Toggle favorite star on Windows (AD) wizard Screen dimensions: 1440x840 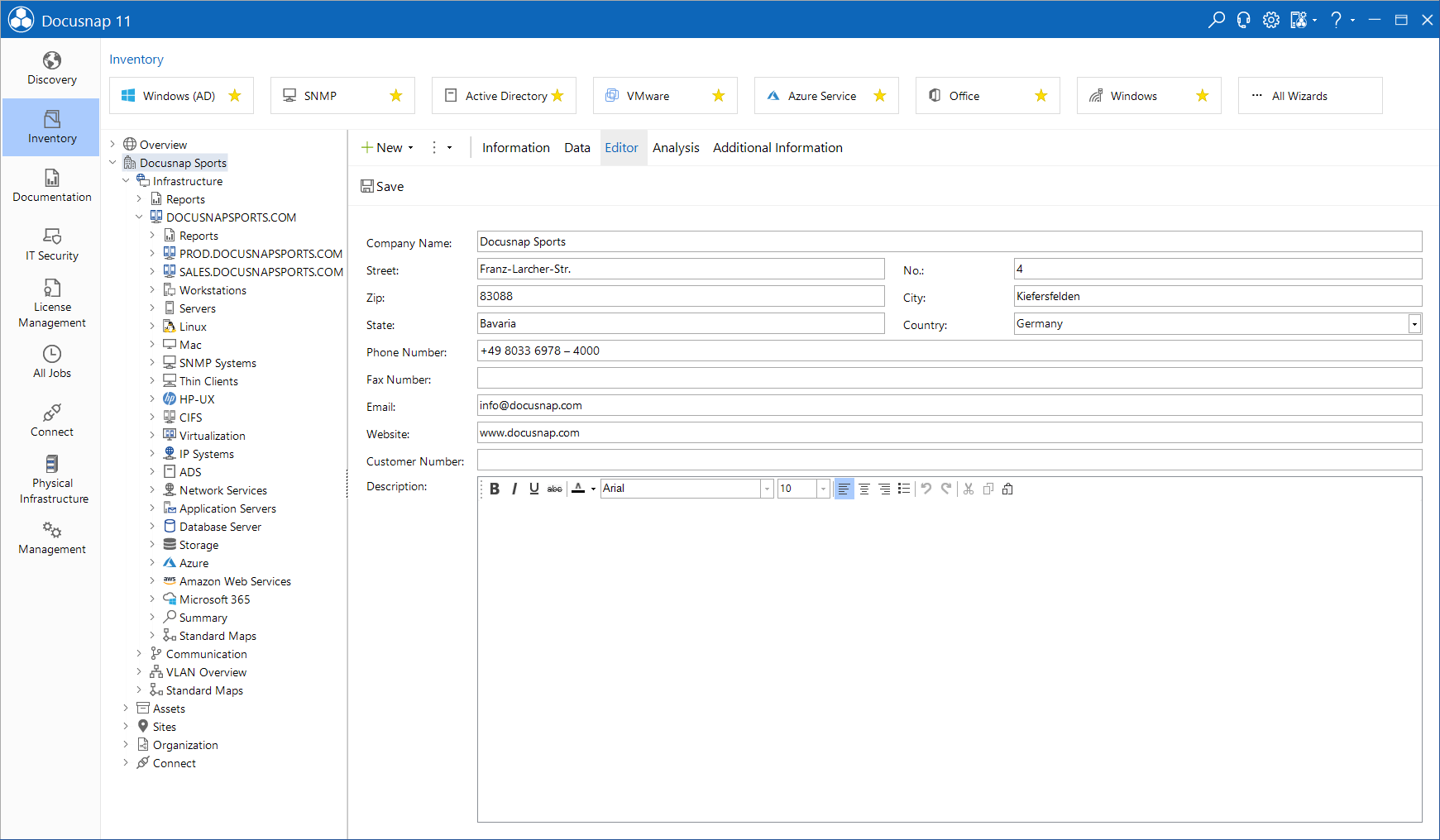(x=235, y=96)
